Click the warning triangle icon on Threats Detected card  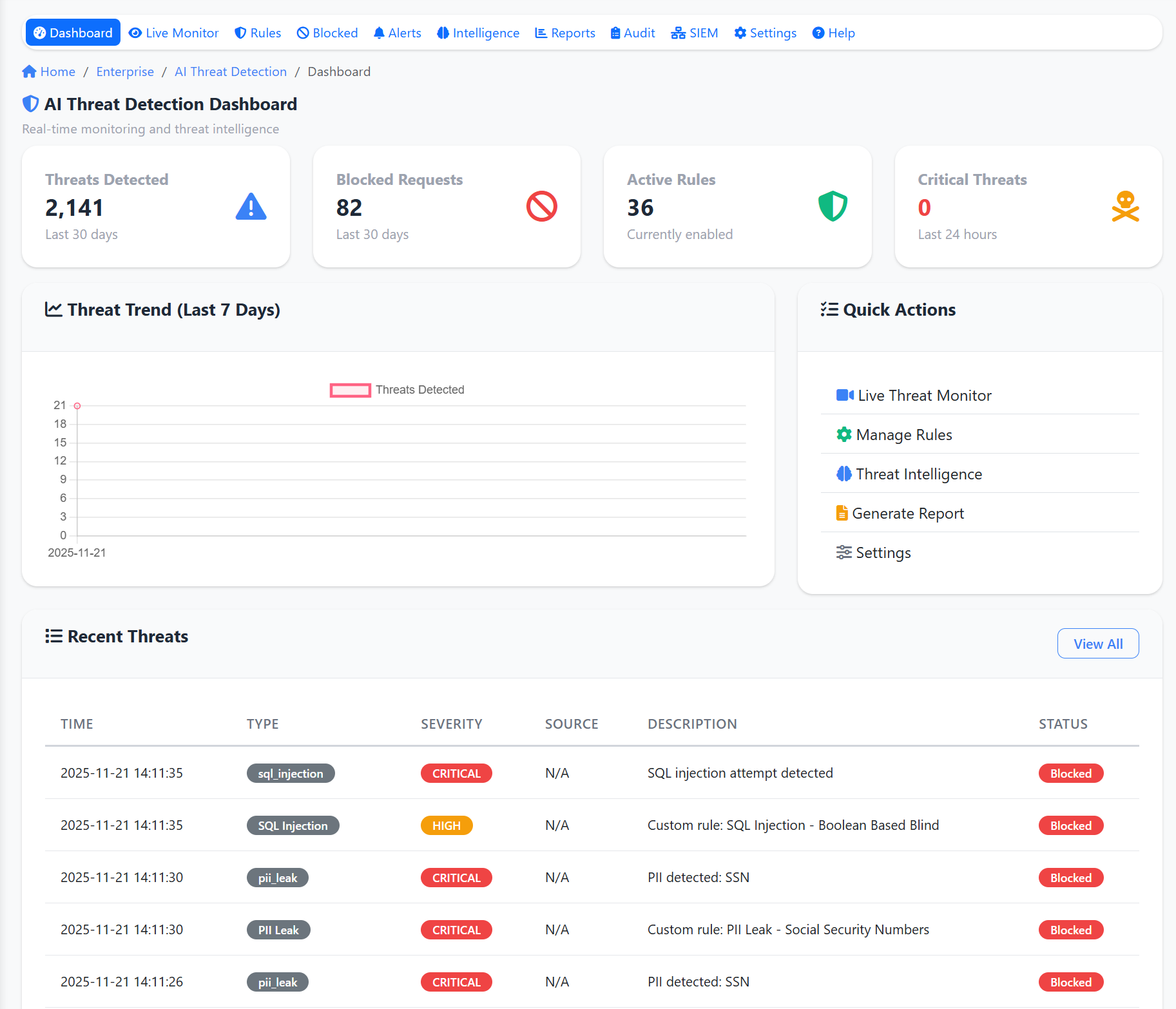pyautogui.click(x=251, y=207)
